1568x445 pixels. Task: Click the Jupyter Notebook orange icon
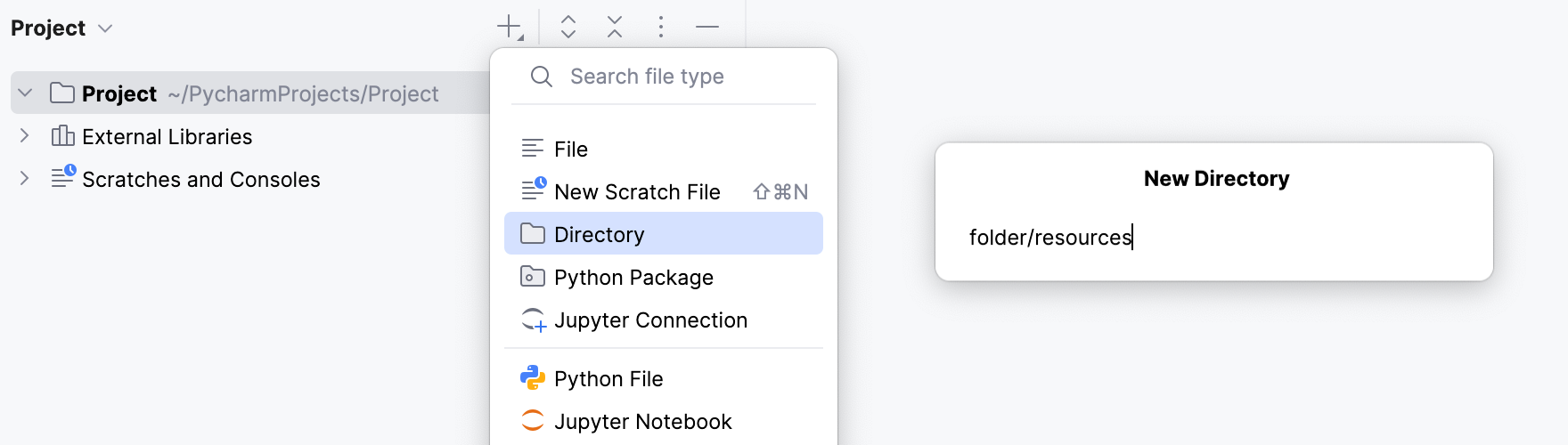pos(533,421)
